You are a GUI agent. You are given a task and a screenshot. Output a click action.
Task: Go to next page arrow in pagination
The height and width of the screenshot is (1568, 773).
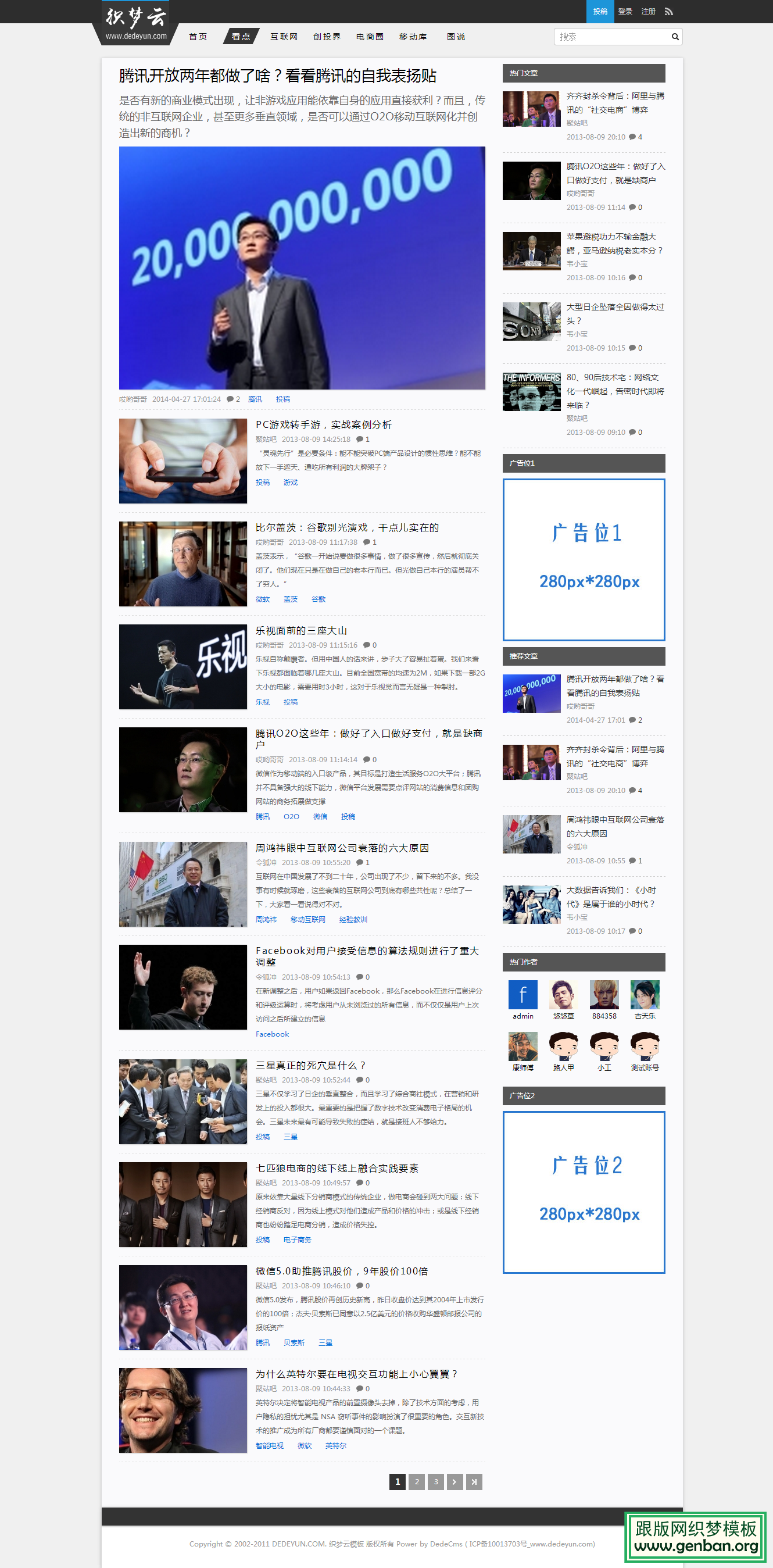click(454, 1481)
